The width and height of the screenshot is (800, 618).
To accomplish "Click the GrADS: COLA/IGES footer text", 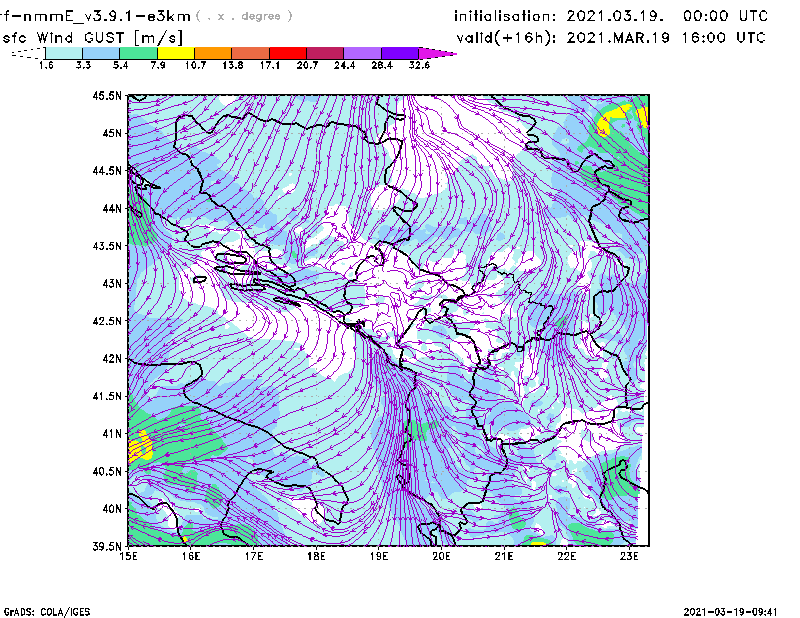I will (37, 610).
